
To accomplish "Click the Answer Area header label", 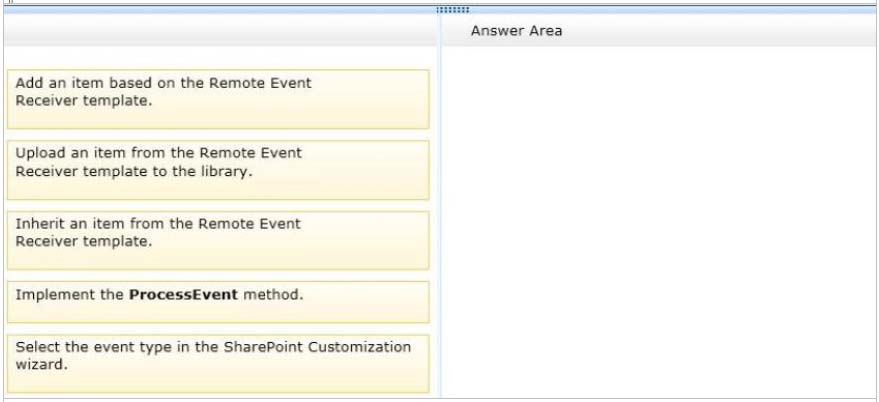I will click(516, 31).
